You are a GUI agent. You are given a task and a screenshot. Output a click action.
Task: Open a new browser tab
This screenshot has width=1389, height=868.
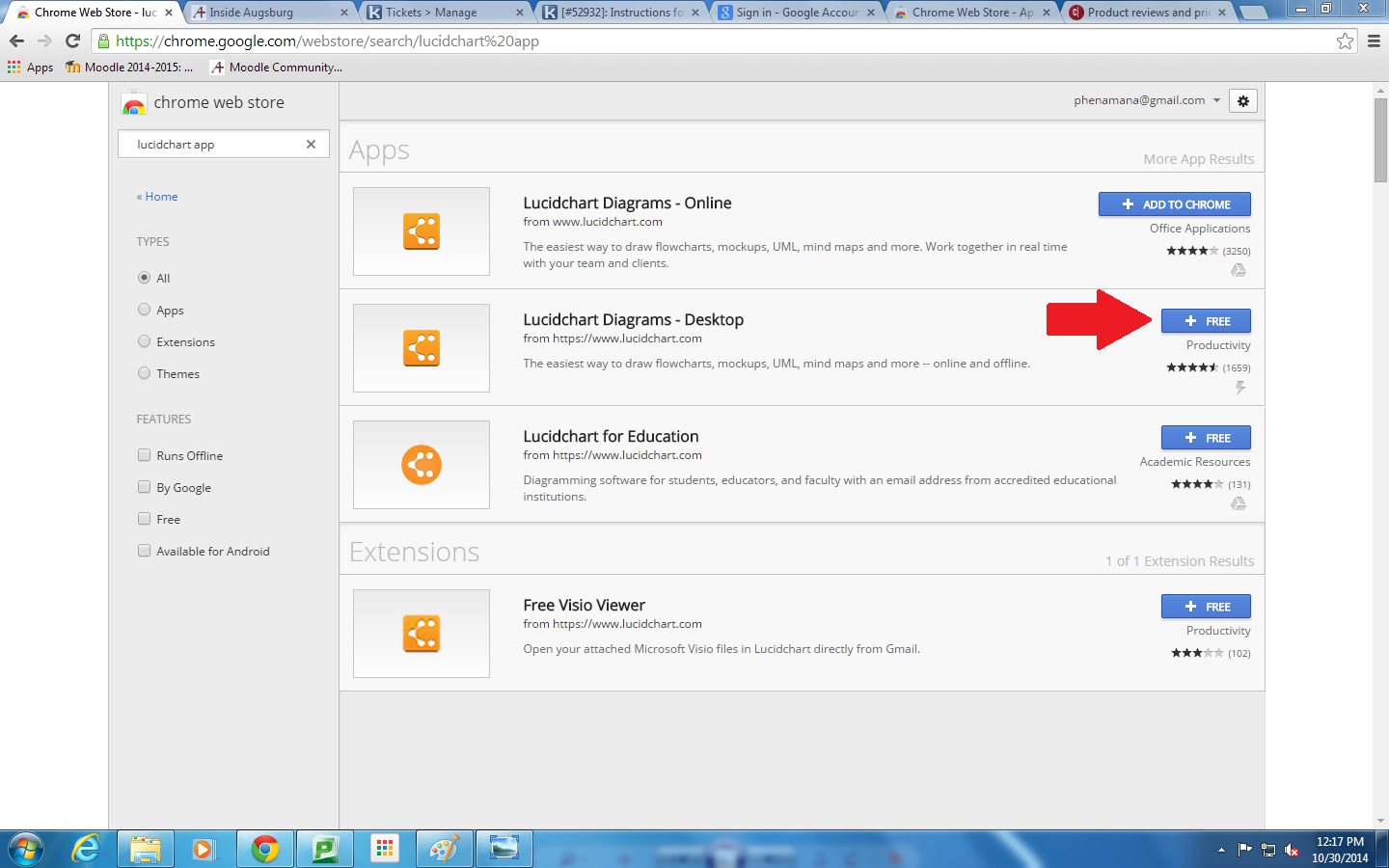tap(1253, 13)
